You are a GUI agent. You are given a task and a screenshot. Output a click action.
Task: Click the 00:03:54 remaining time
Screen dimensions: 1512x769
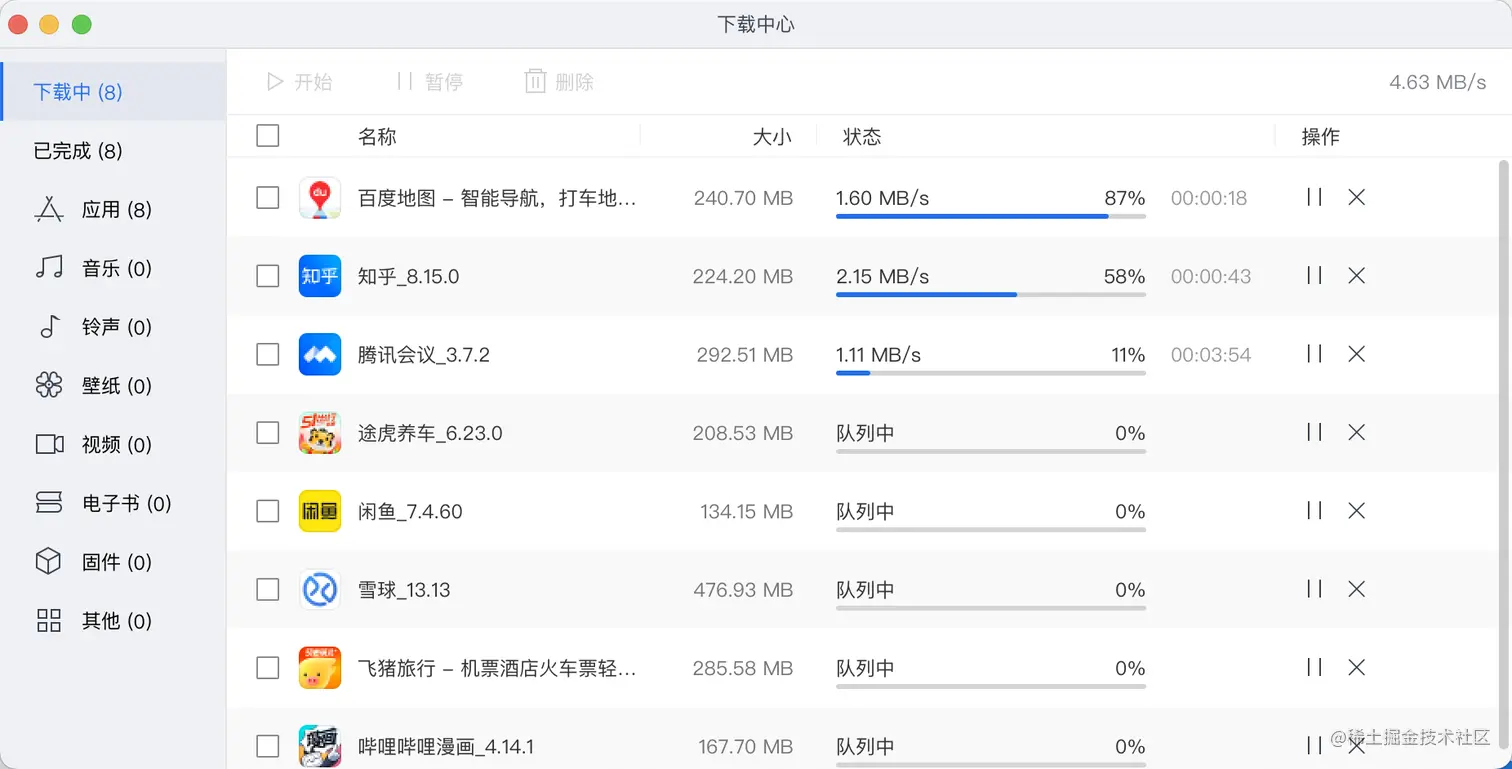(x=1211, y=355)
